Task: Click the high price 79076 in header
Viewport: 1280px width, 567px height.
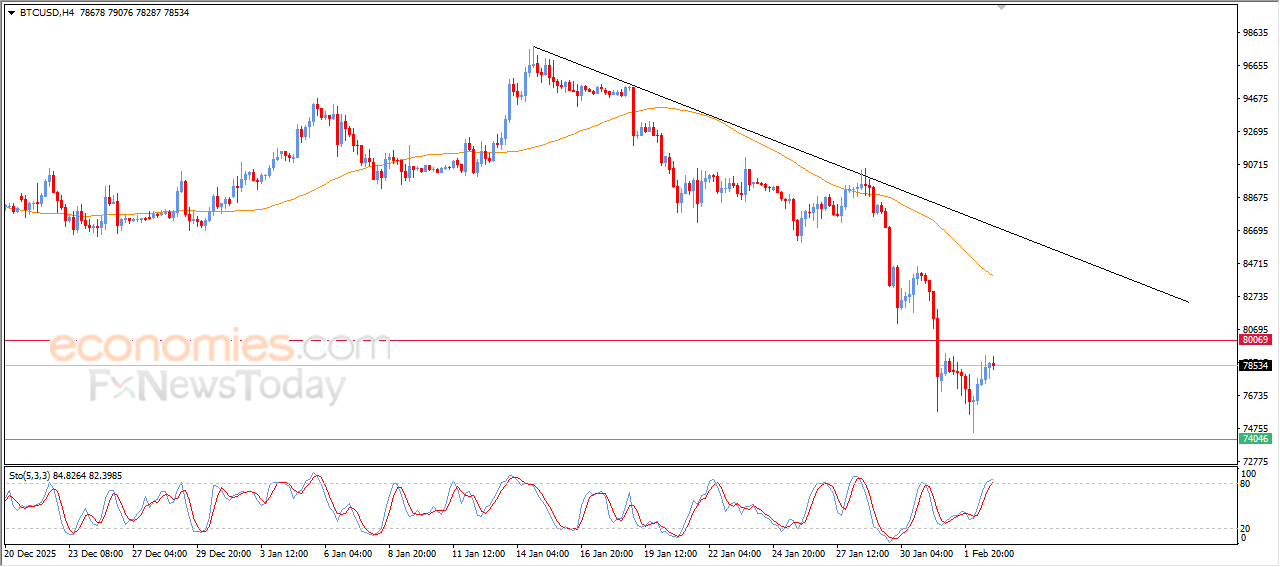Action: [x=119, y=12]
